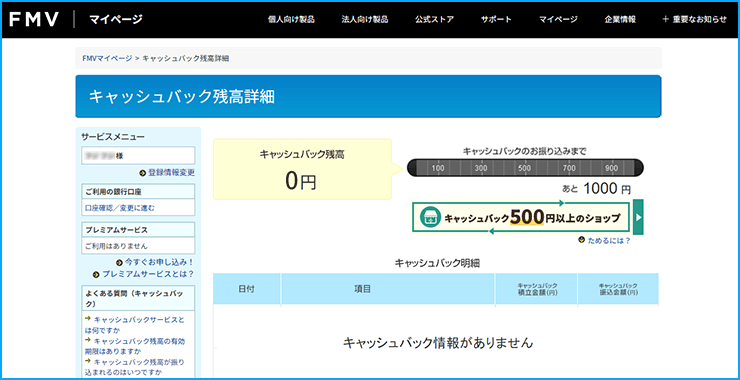Open 口座確認／変更に進む link
Screen dimensions: 740x380
coord(120,207)
